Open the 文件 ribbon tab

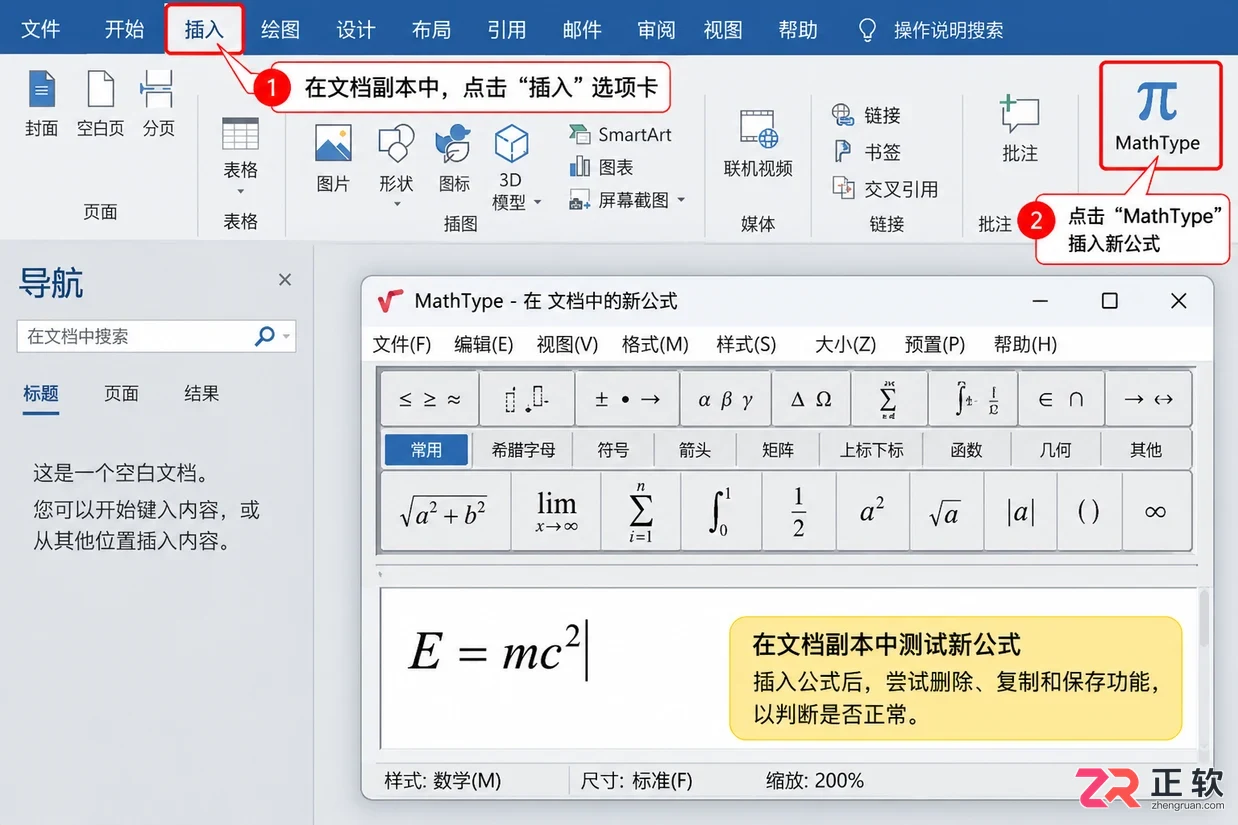pos(41,30)
